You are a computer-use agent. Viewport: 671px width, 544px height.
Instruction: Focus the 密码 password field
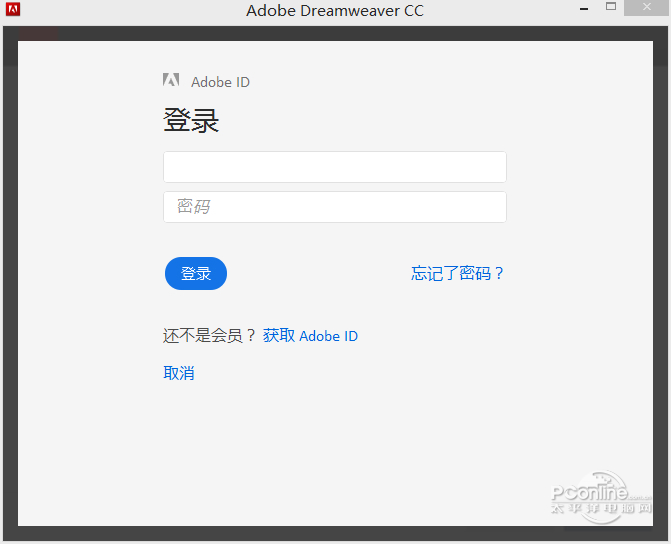[335, 207]
